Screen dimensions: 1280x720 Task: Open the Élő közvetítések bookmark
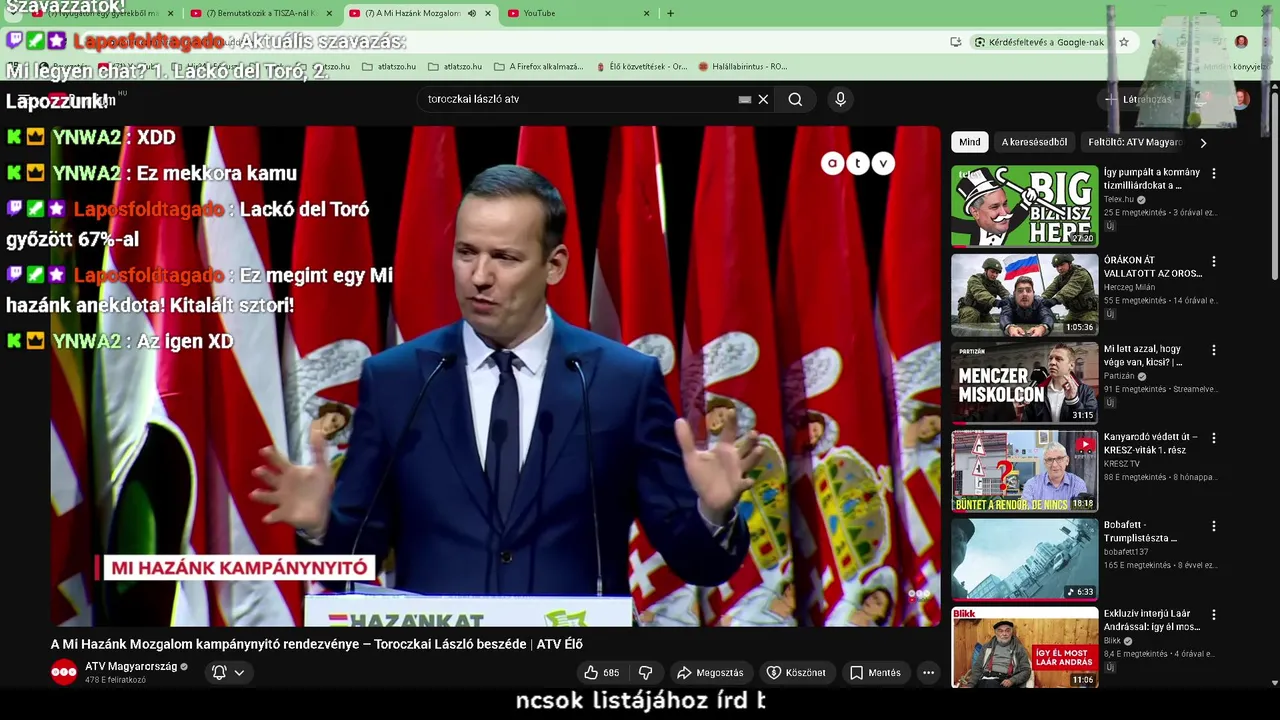pyautogui.click(x=640, y=67)
